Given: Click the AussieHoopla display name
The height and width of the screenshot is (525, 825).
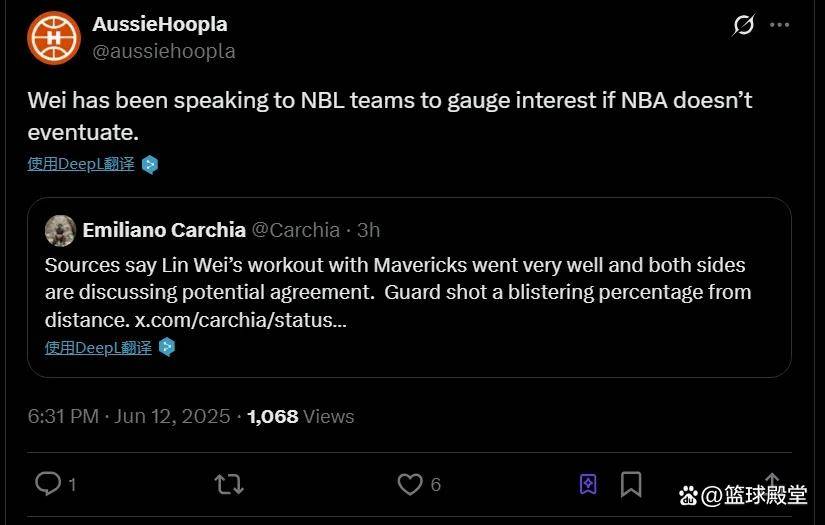Looking at the screenshot, I should [x=159, y=24].
